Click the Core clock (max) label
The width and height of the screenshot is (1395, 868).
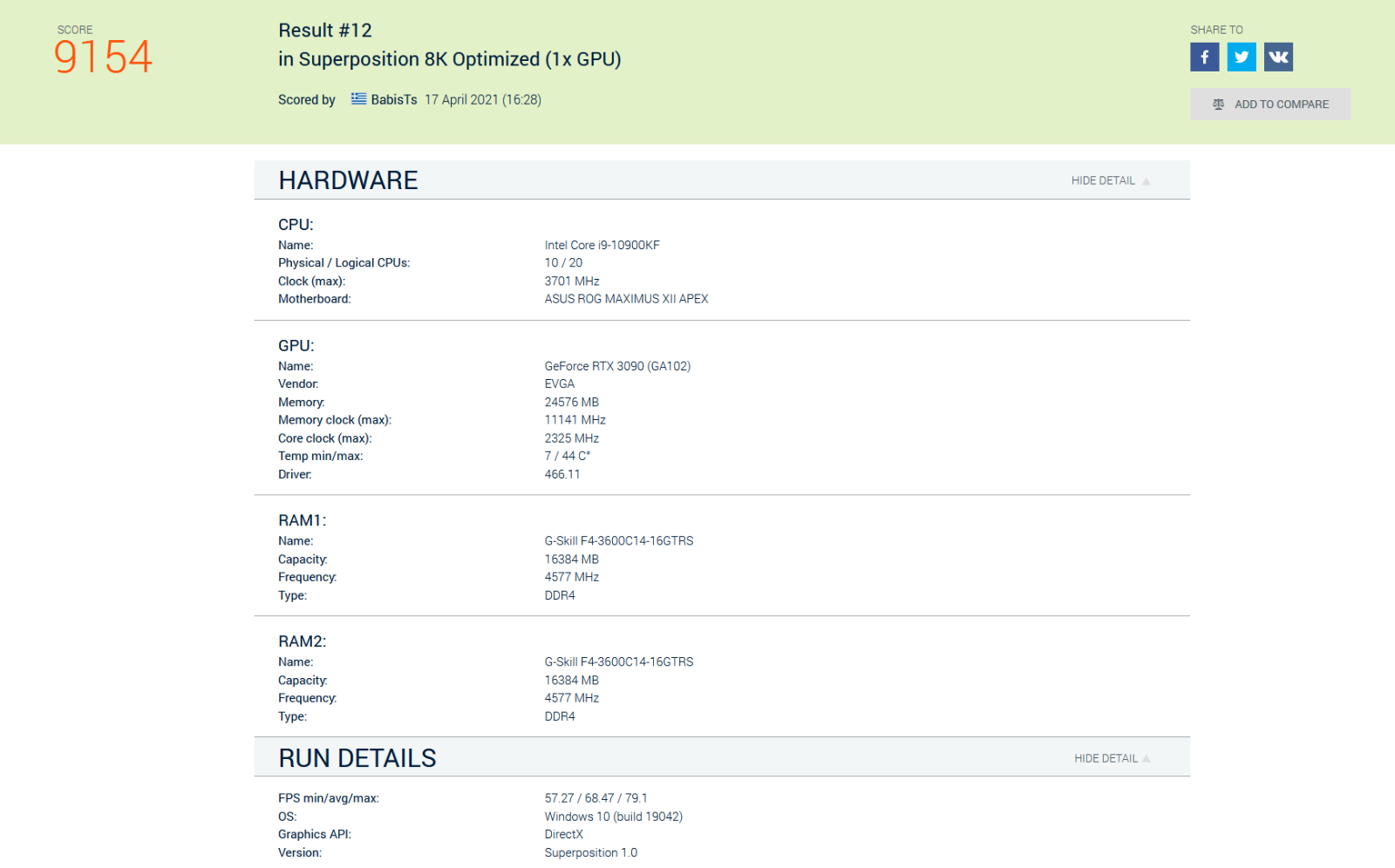coord(325,438)
